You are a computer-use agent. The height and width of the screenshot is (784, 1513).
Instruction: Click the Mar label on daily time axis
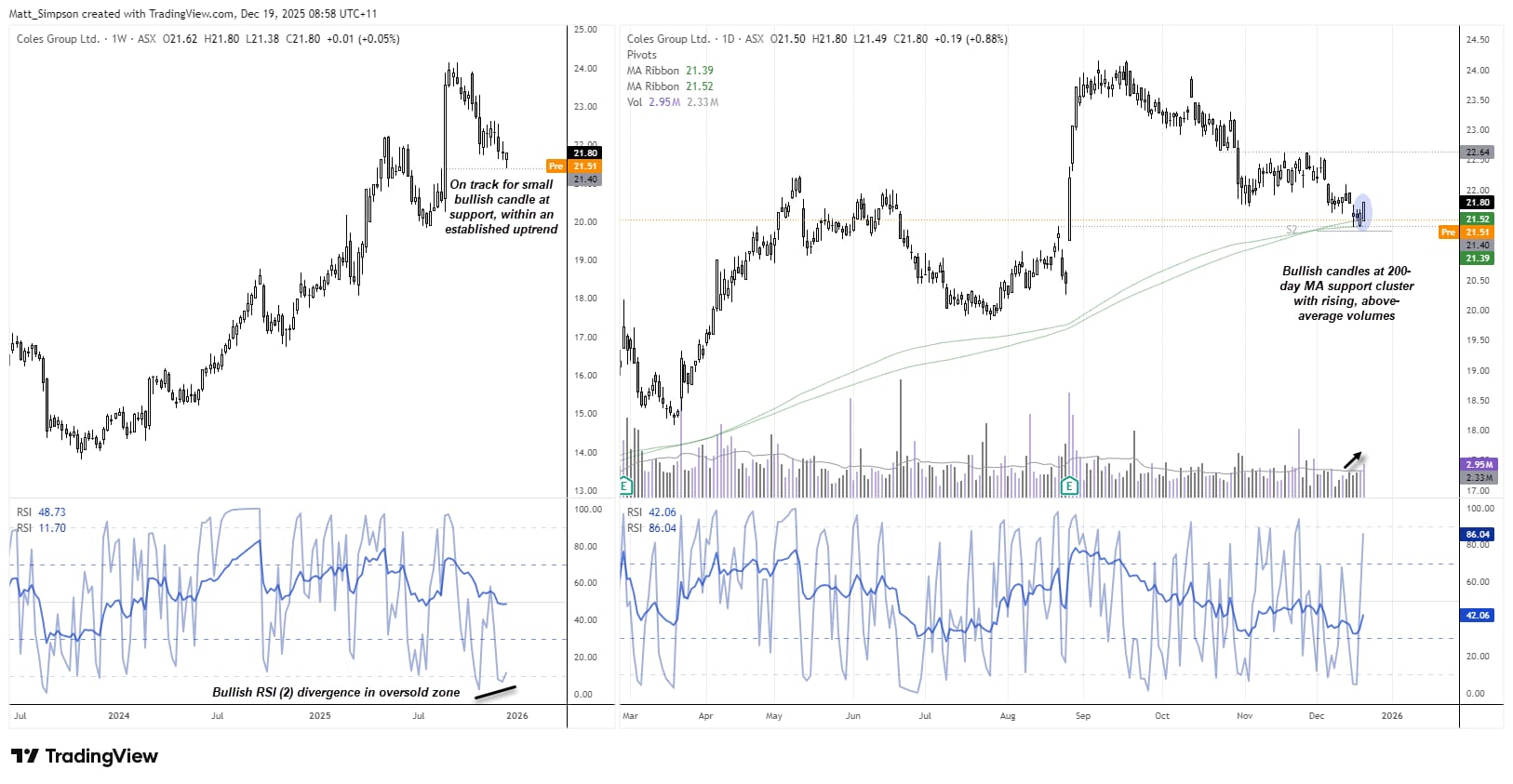point(630,715)
